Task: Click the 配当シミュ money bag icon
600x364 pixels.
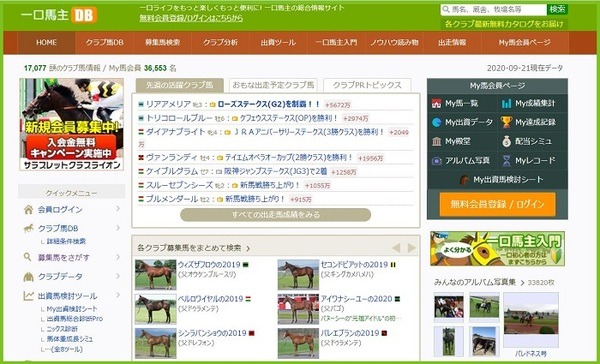Action: tap(506, 141)
